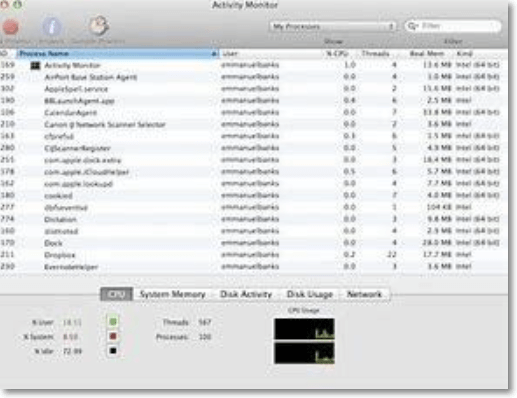Select the Dock process row
The height and width of the screenshot is (398, 517).
(253, 243)
